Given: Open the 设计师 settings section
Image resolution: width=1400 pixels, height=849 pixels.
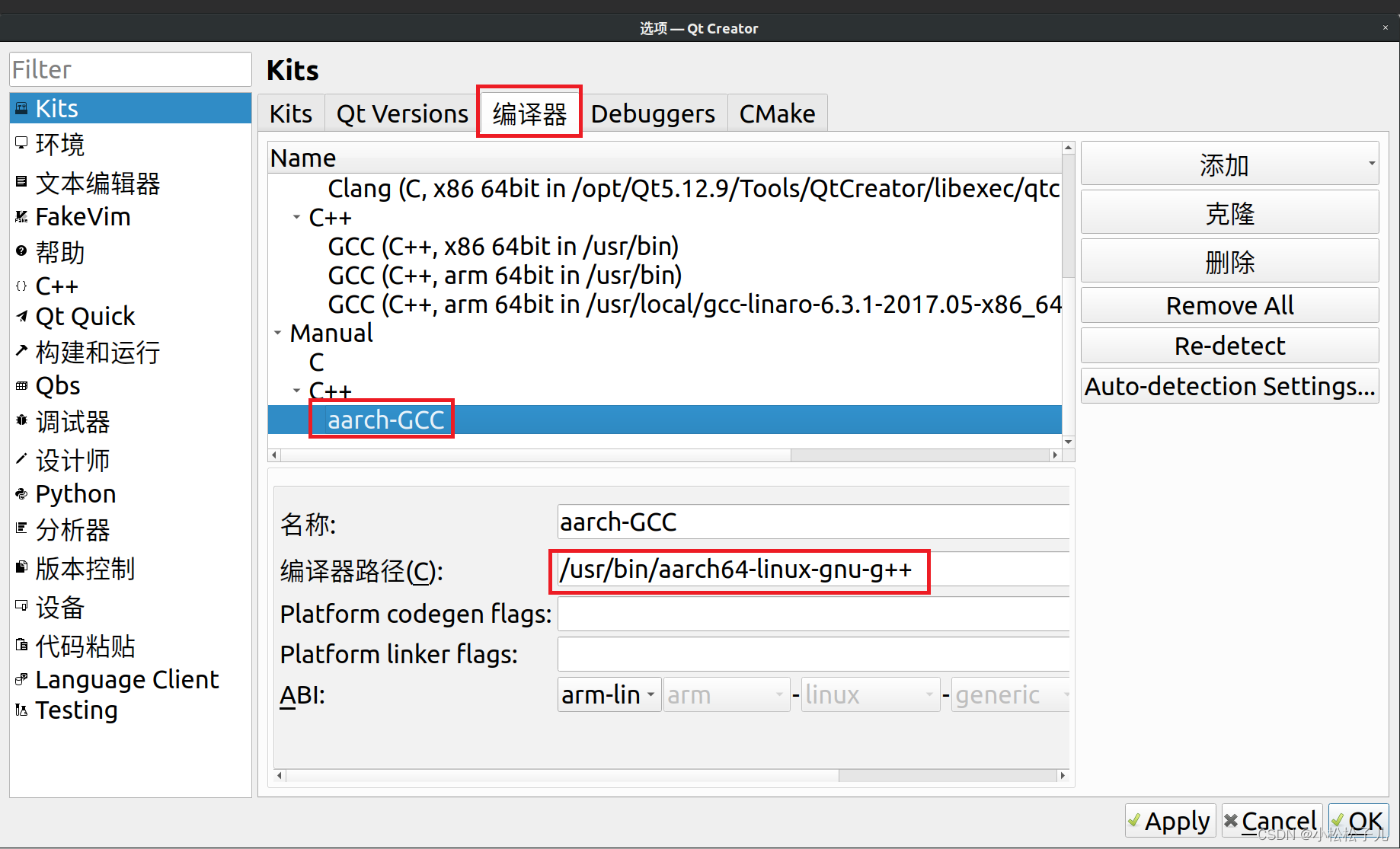Looking at the screenshot, I should pyautogui.click(x=72, y=460).
